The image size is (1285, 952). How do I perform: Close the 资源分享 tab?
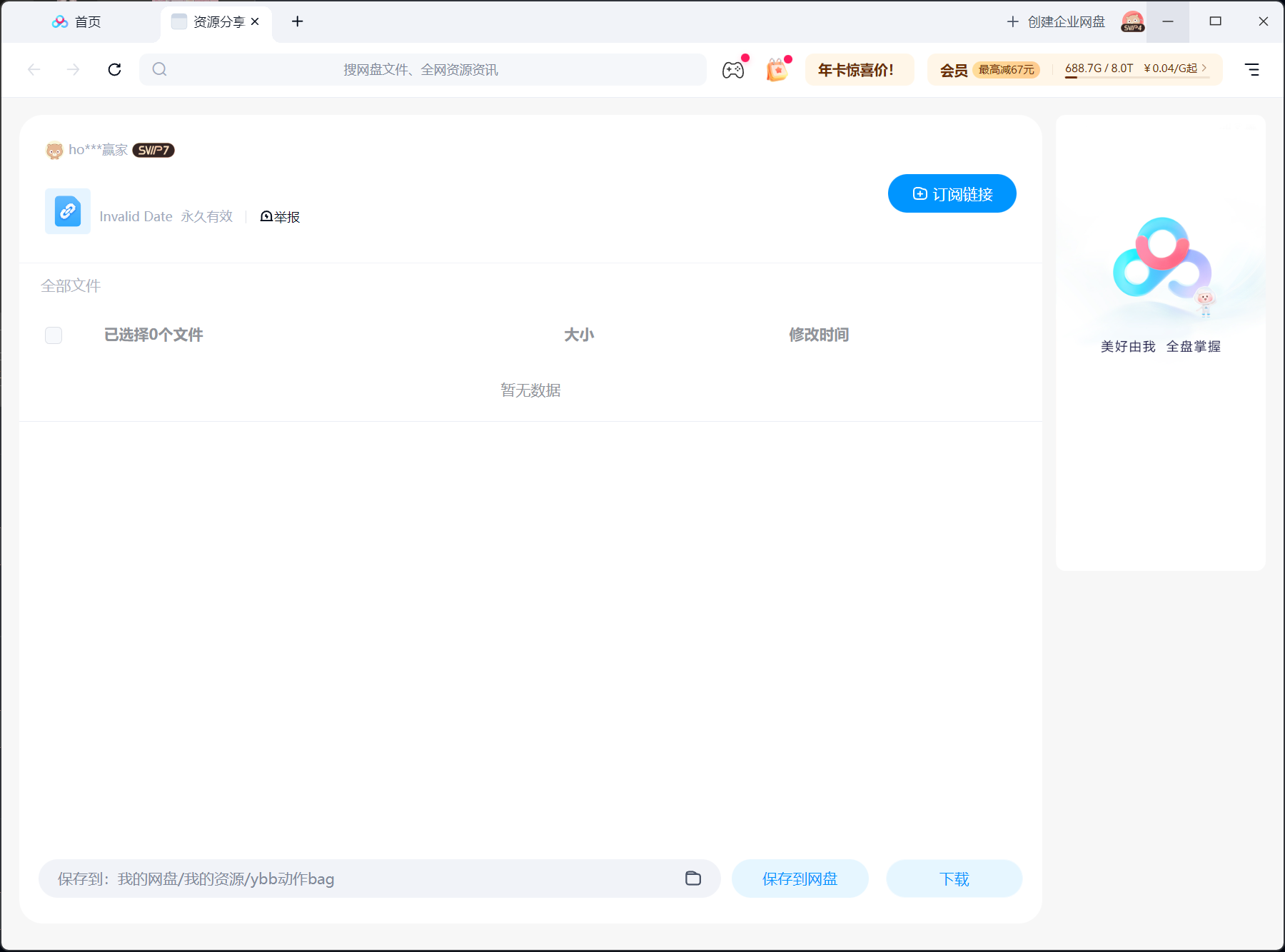point(255,22)
